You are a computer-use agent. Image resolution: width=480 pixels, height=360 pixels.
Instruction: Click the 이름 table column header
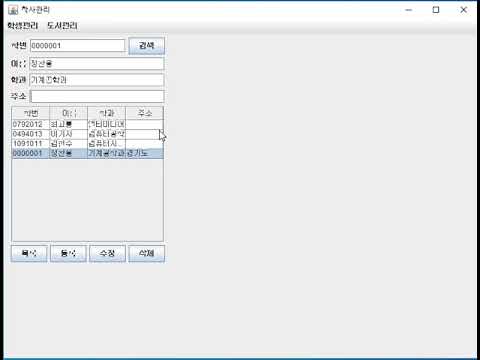click(69, 113)
